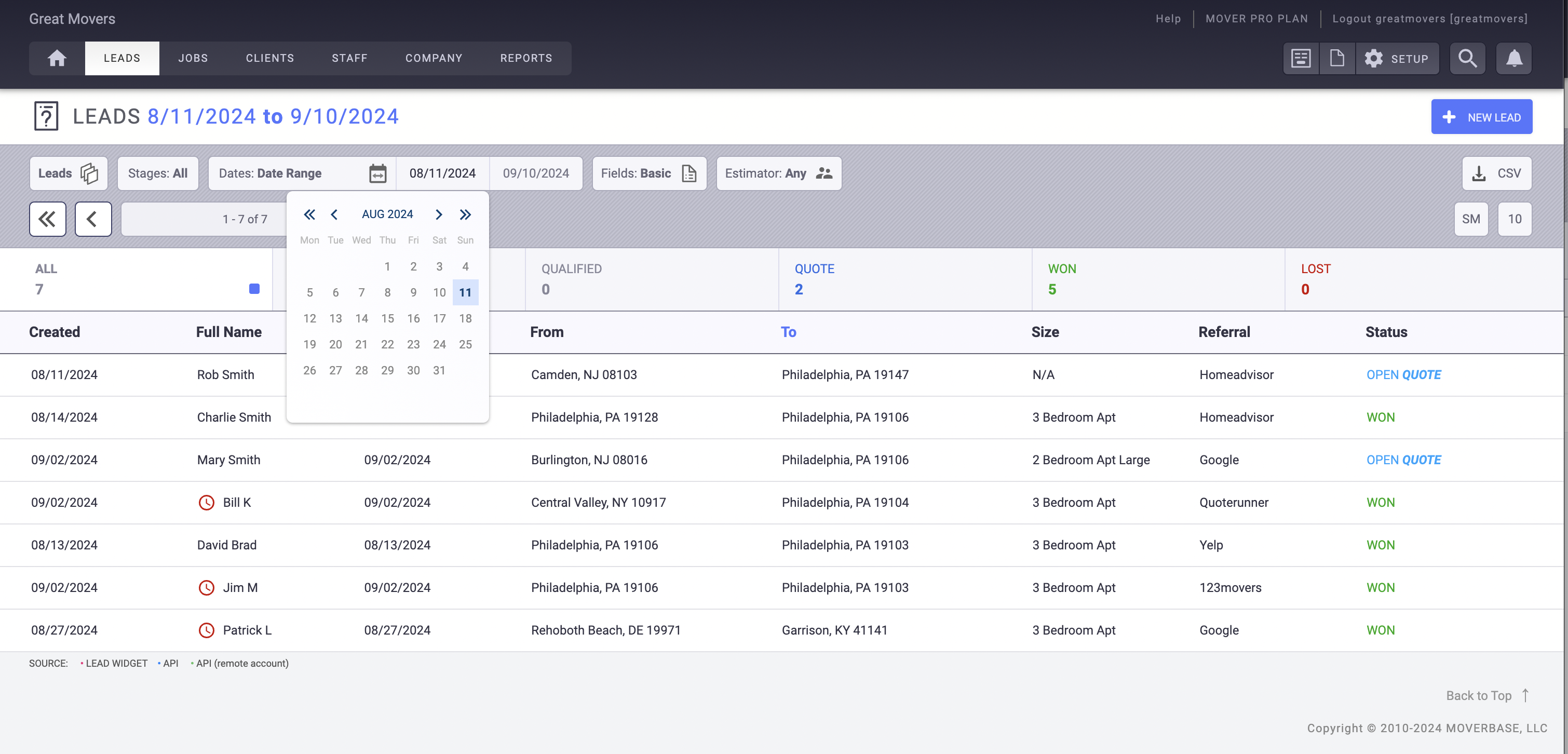Filter by the Won stage
1568x754 pixels.
point(1158,279)
